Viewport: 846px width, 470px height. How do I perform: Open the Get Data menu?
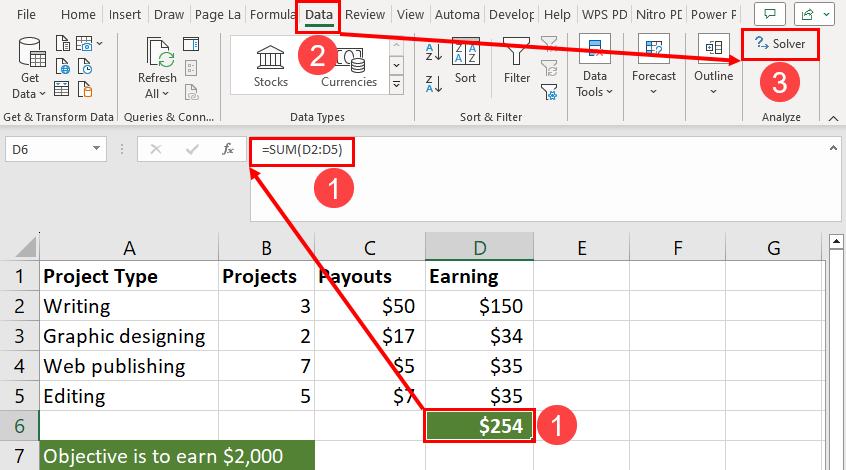click(x=30, y=69)
